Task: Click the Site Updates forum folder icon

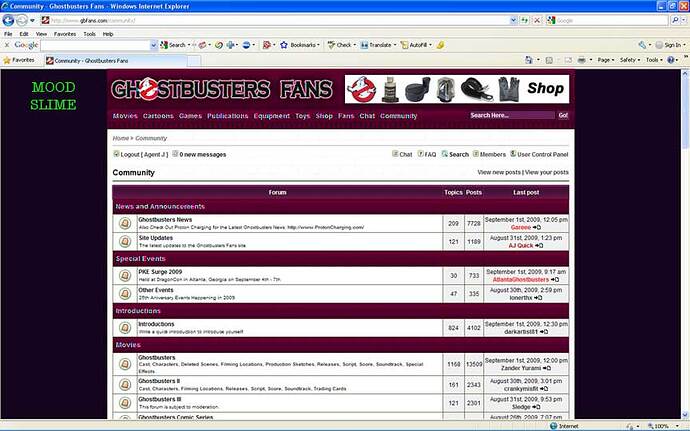Action: (125, 242)
